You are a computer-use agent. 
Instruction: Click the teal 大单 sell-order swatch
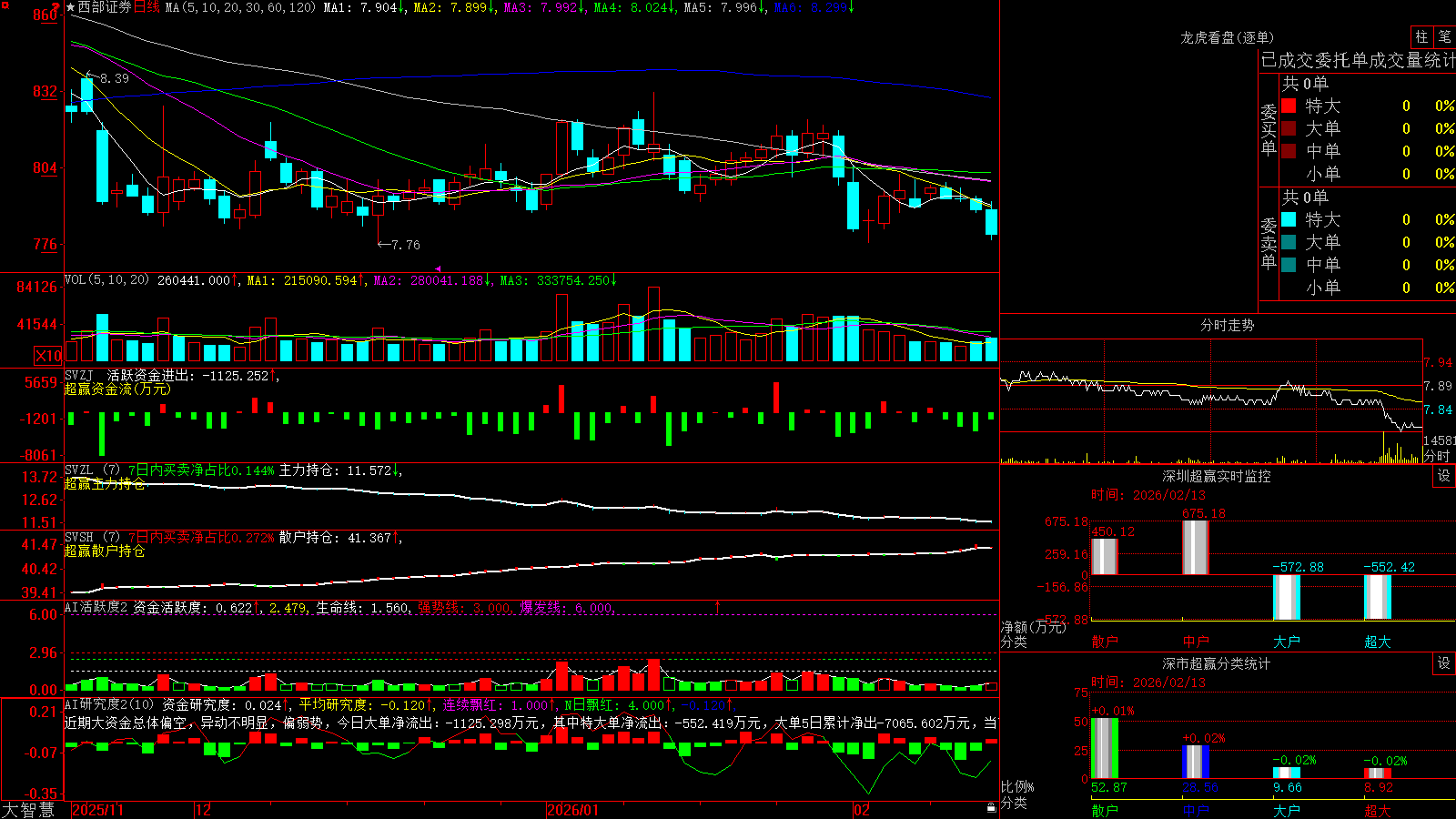point(1289,242)
